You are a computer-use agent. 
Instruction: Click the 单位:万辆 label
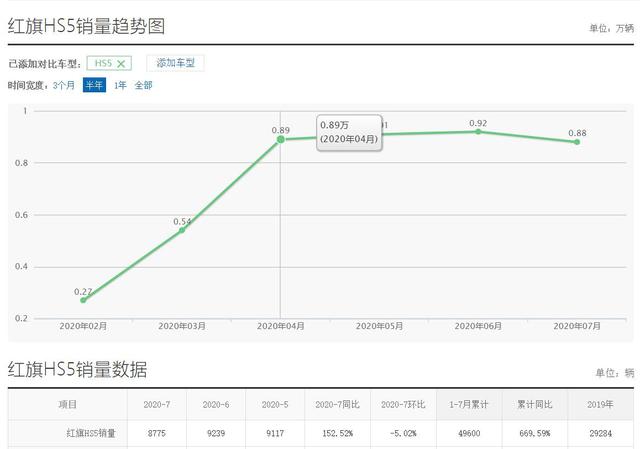click(611, 28)
